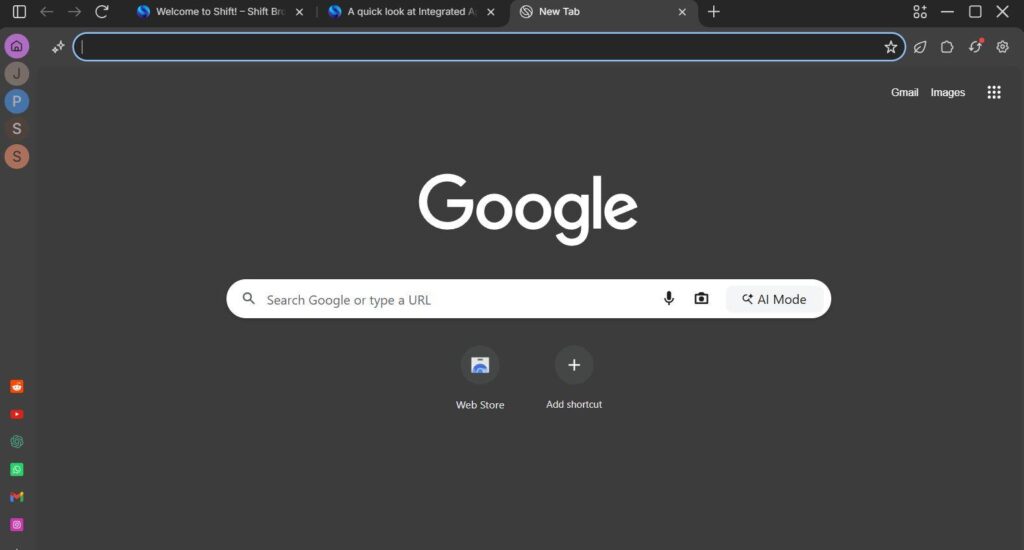The width and height of the screenshot is (1024, 550).
Task: Open the extensions puzzle icon
Action: 947,46
